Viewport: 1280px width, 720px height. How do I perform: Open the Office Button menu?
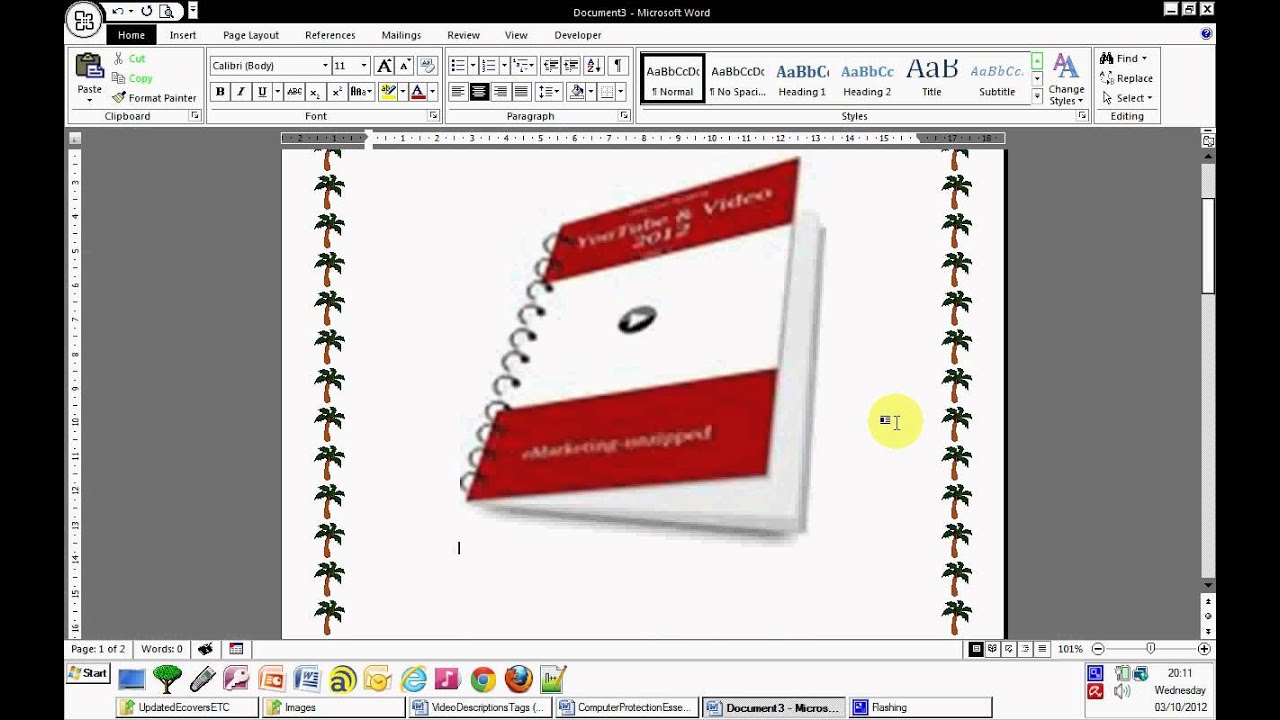[x=85, y=20]
